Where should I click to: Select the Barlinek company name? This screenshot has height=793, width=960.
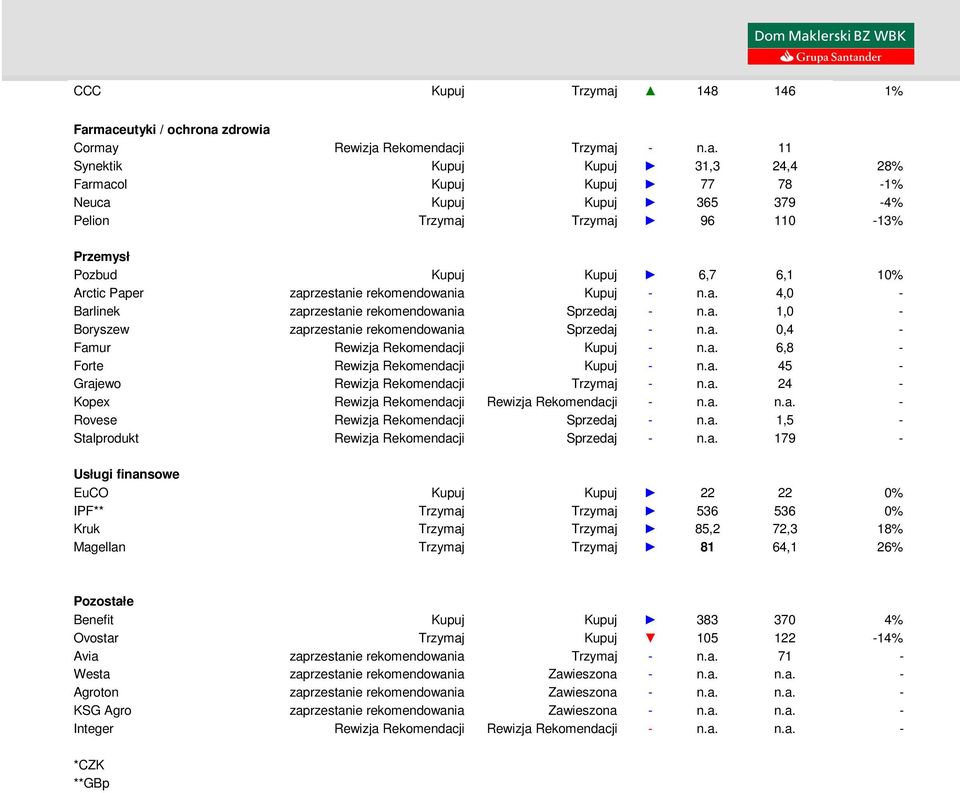[x=97, y=312]
